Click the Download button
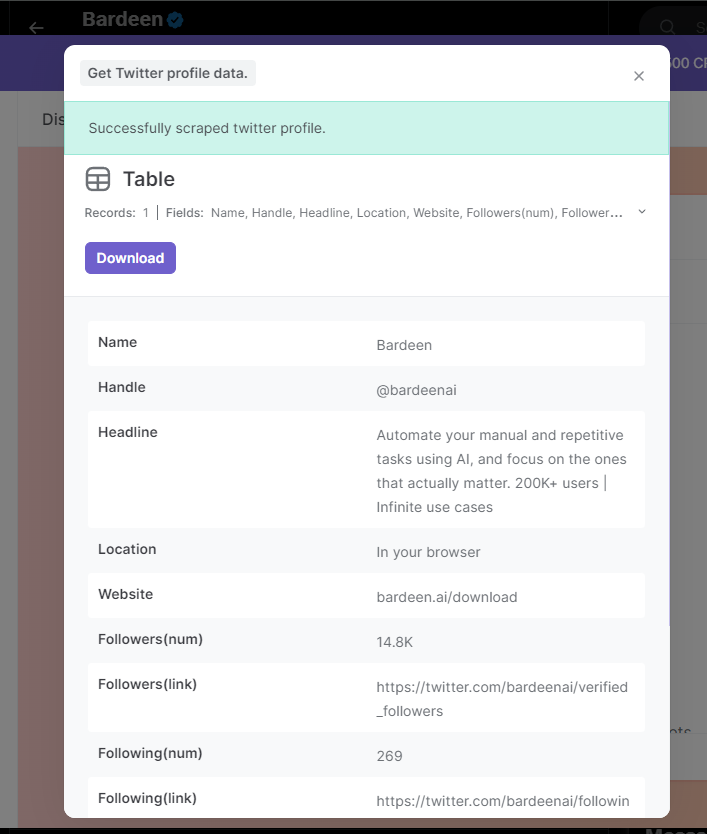707x834 pixels. pyautogui.click(x=130, y=258)
